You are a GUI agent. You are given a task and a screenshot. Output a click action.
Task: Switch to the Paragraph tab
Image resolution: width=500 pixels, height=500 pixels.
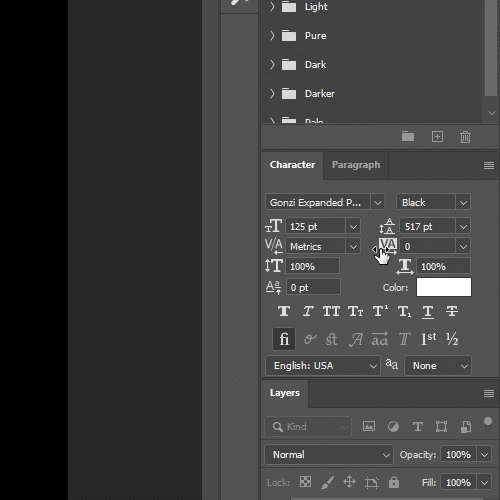tap(356, 165)
